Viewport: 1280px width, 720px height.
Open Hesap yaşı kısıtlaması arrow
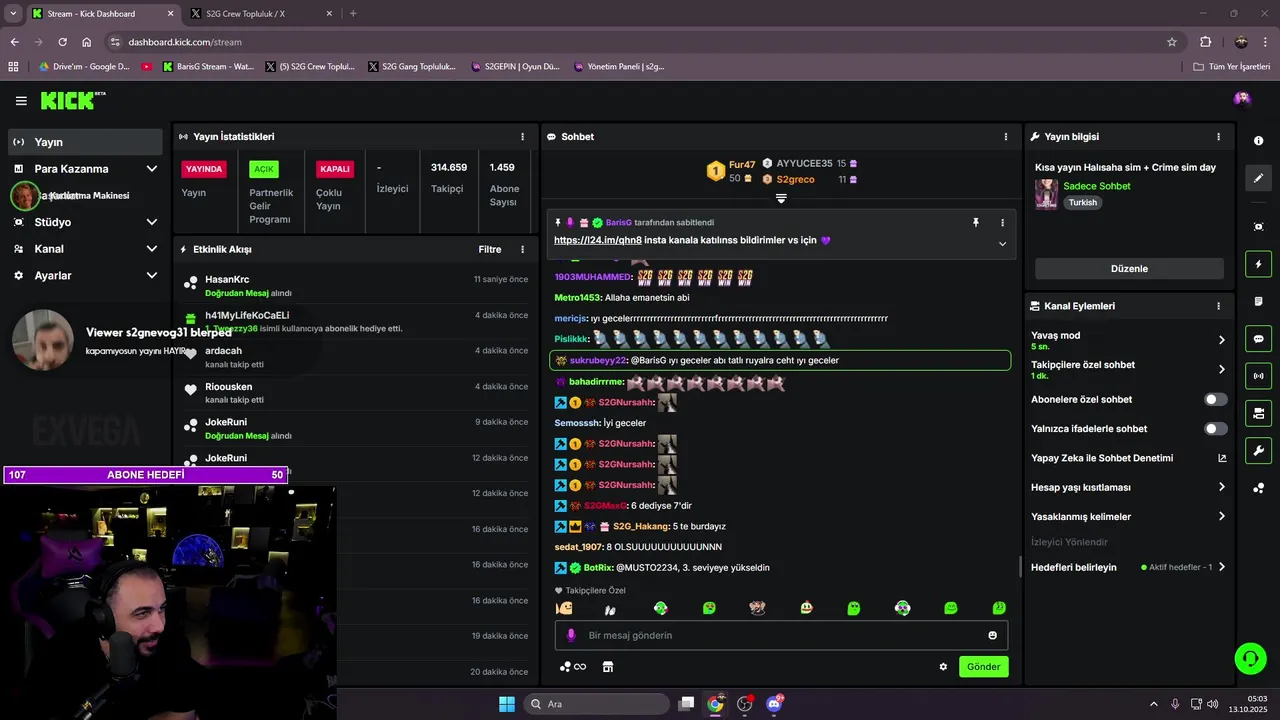[x=1221, y=487]
